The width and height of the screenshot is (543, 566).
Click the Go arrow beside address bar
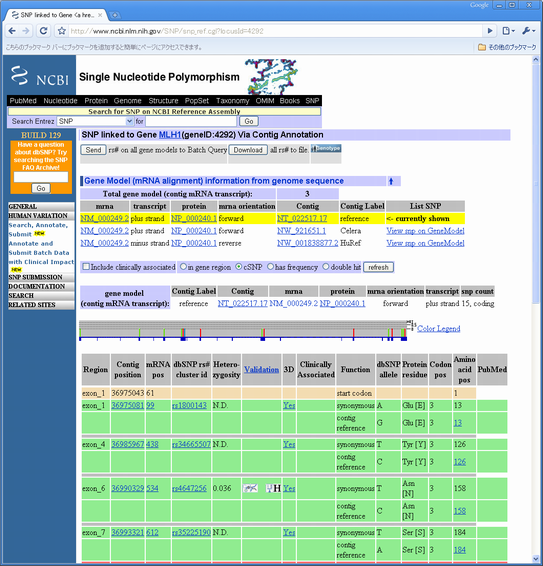(490, 31)
